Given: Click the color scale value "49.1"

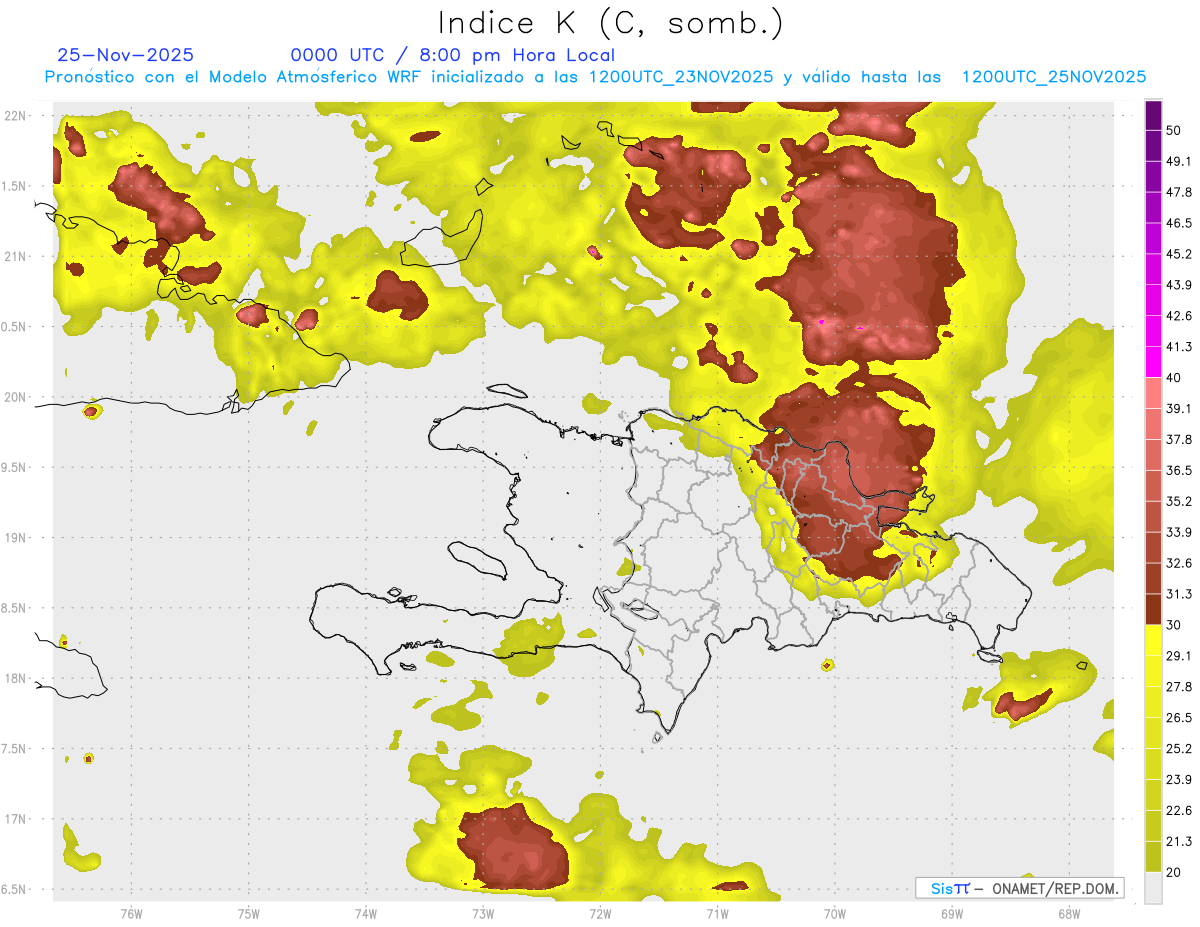Looking at the screenshot, I should coord(1178,161).
